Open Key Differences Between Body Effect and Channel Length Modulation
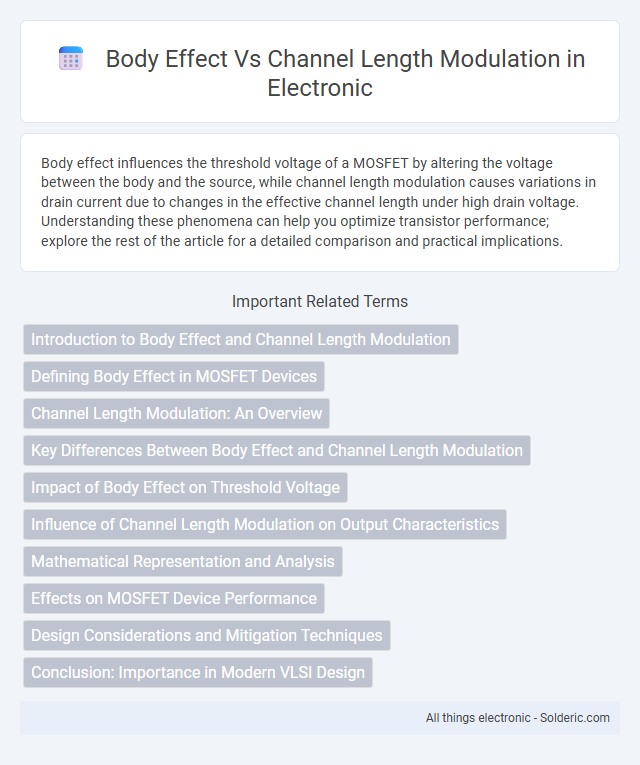This screenshot has width=640, height=765. tap(277, 450)
